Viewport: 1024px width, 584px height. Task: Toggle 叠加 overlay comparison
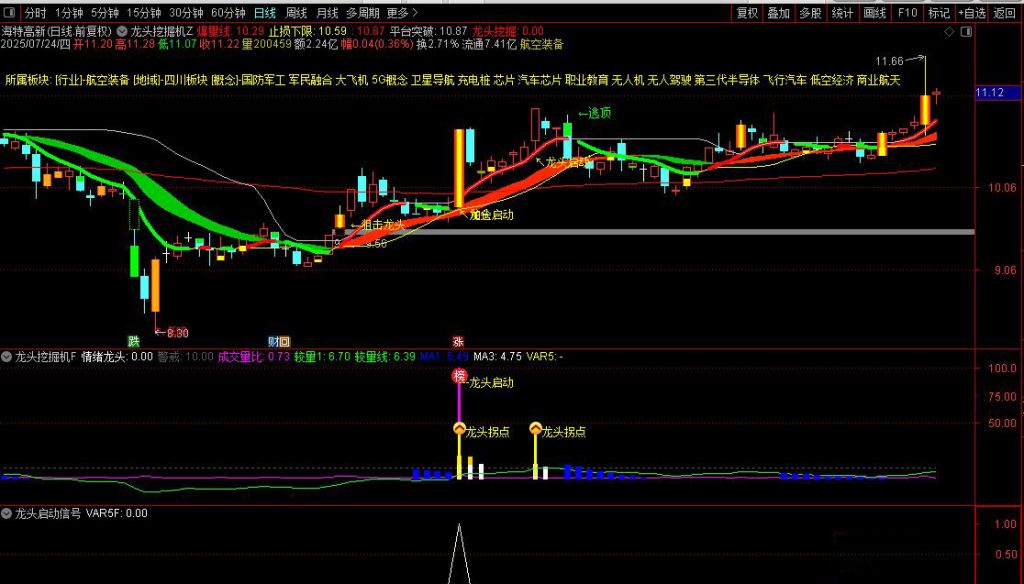point(779,13)
